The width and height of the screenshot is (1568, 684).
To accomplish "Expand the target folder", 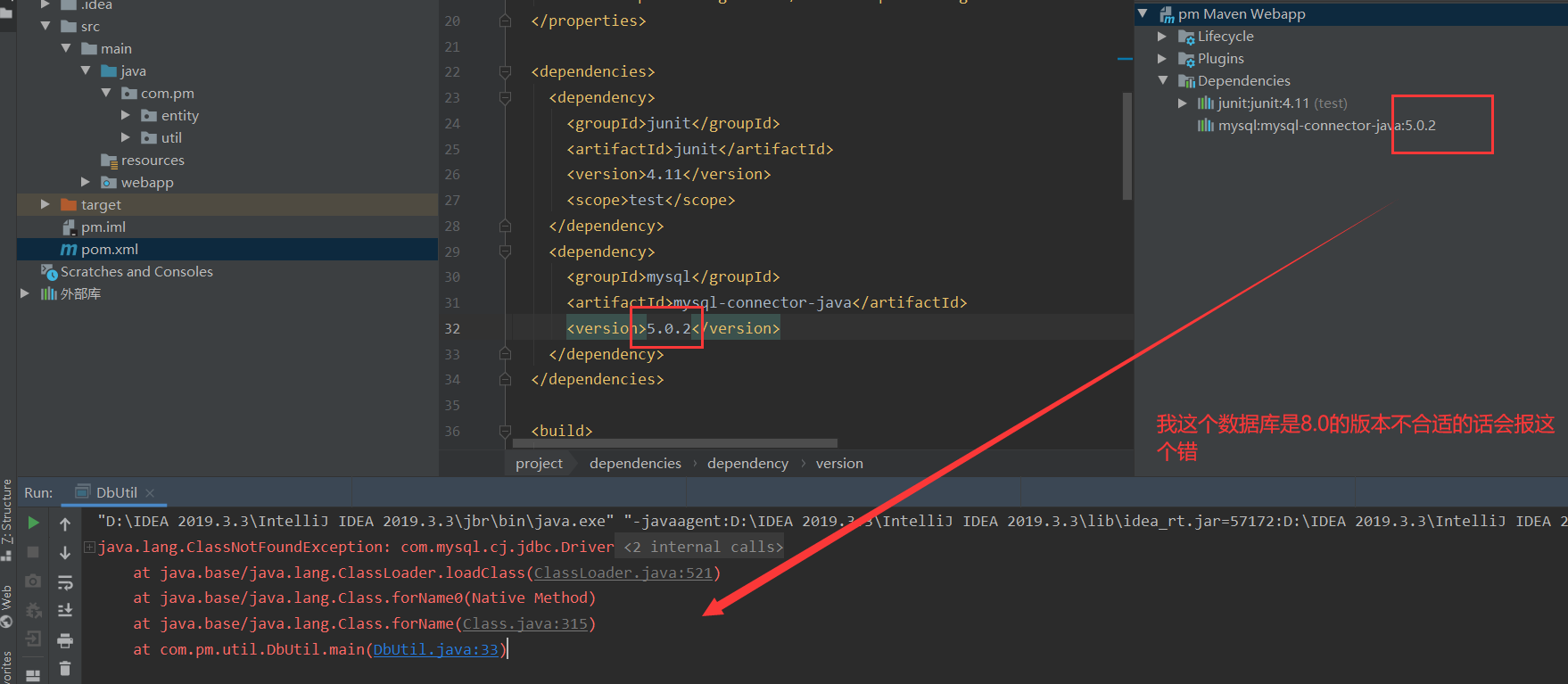I will (45, 204).
